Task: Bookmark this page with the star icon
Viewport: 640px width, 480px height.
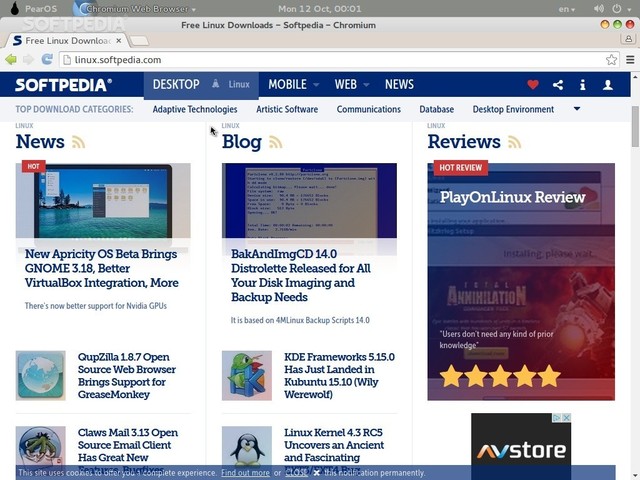Action: pyautogui.click(x=611, y=60)
